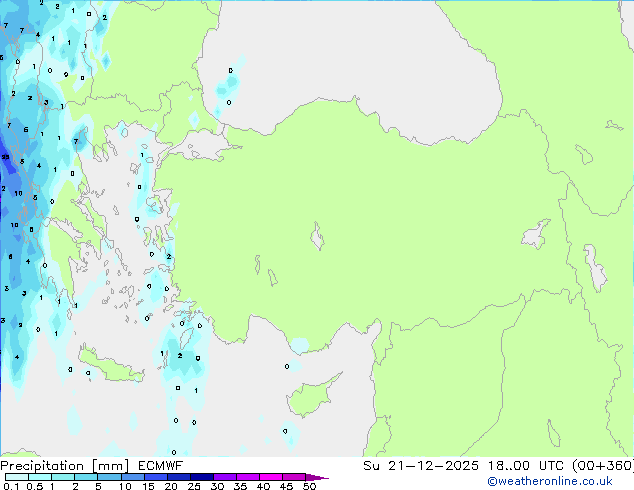This screenshot has width=634, height=490.
Task: Select the 30–35 mm purple legend swatch
Action: tap(224, 477)
